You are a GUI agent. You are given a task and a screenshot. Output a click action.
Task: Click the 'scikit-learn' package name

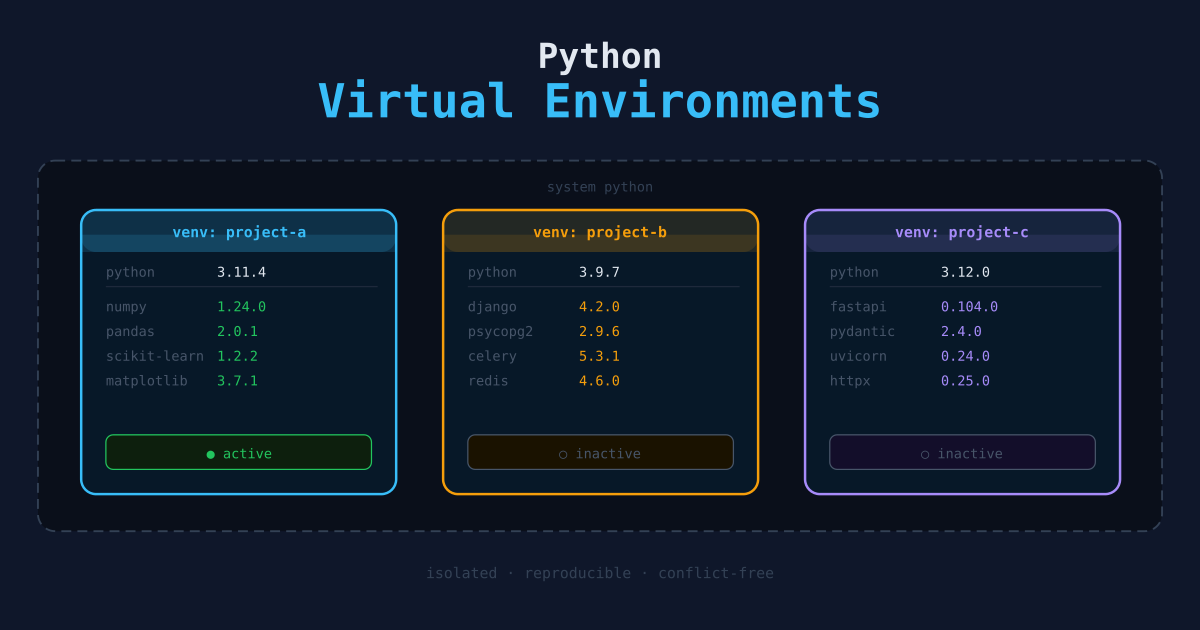pos(155,356)
